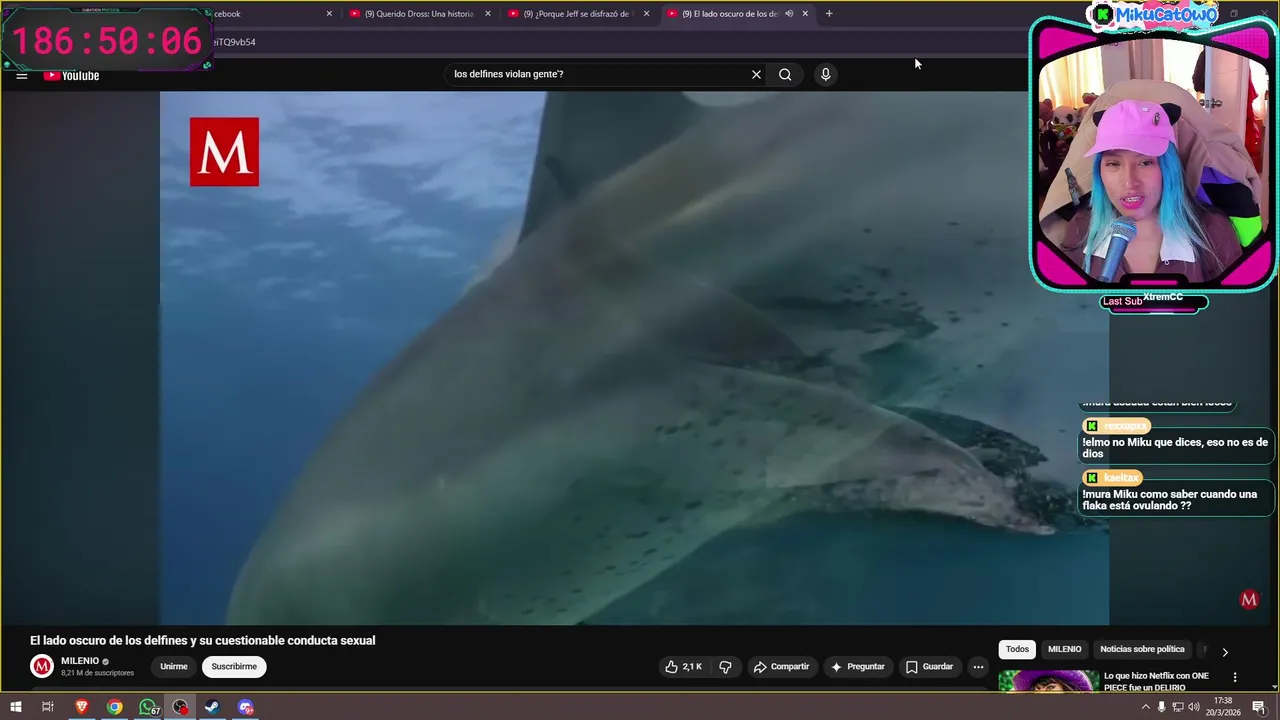1280x720 pixels.
Task: Open the Windows notification center
Action: (x=1258, y=707)
